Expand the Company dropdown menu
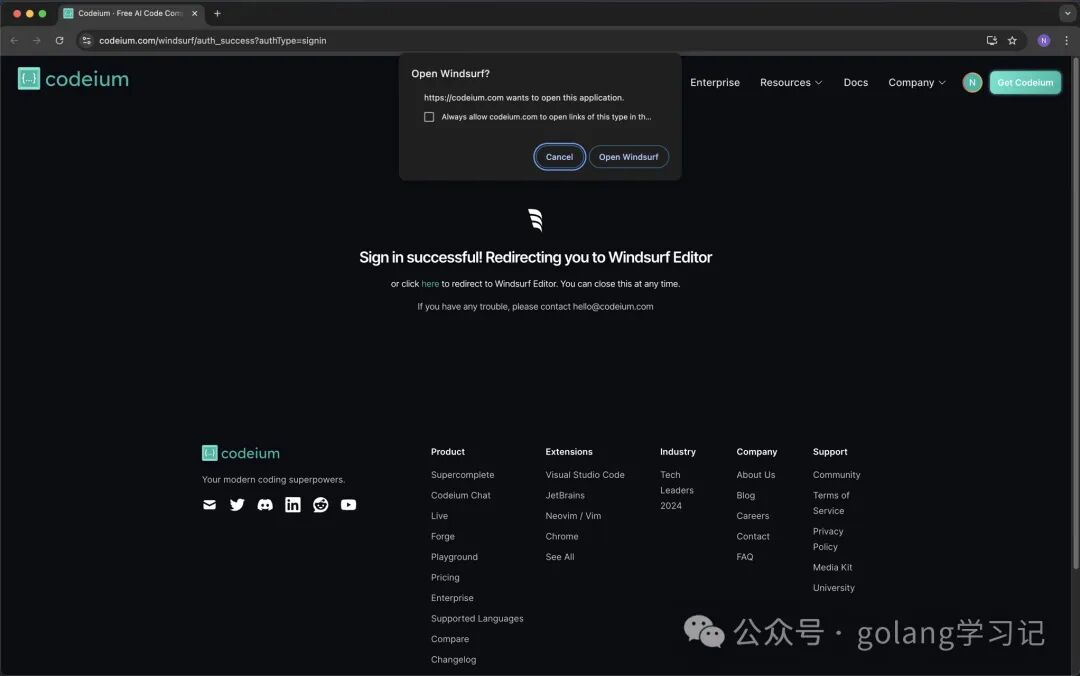The height and width of the screenshot is (676, 1080). click(x=917, y=82)
